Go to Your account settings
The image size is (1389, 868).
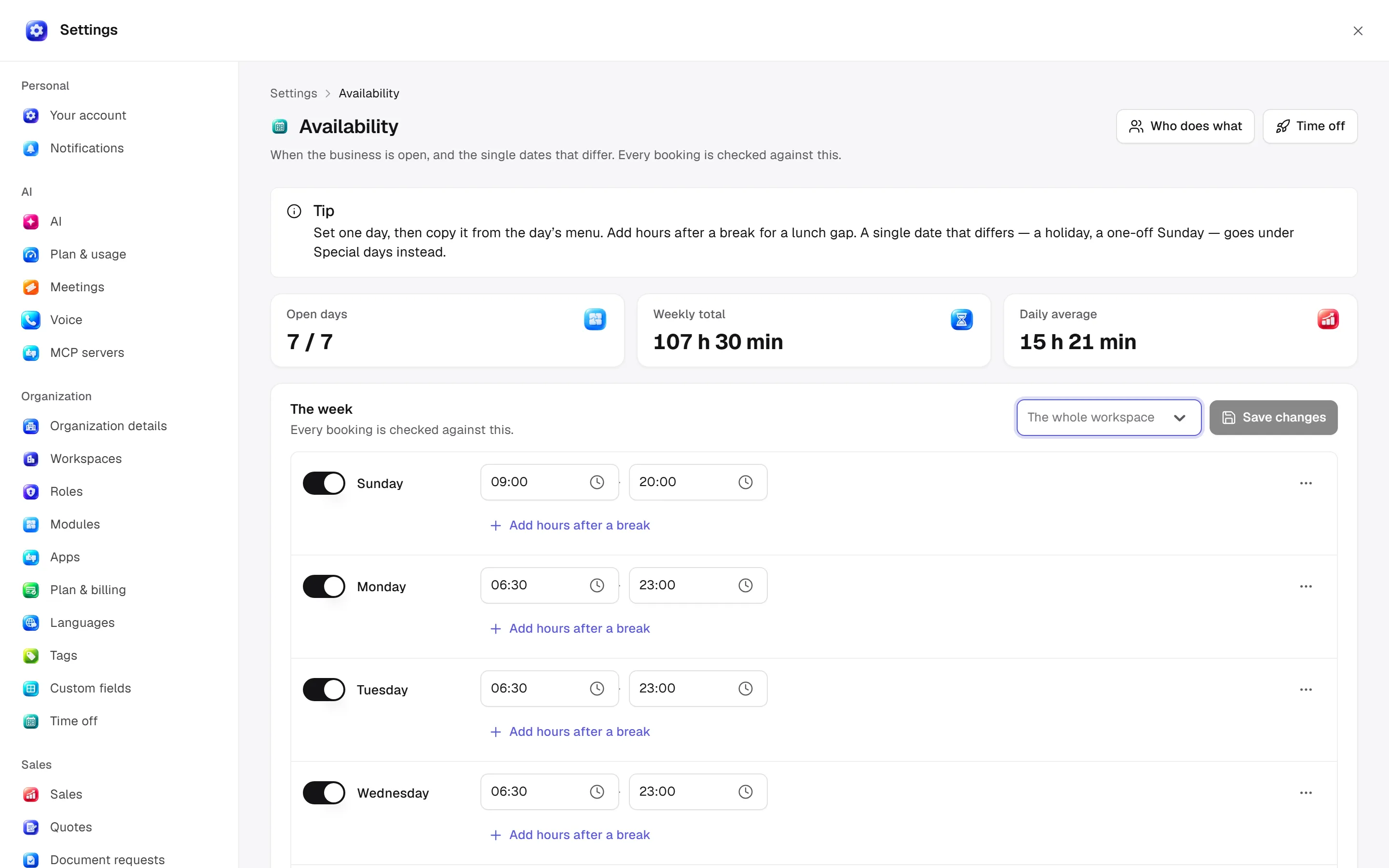(x=119, y=115)
